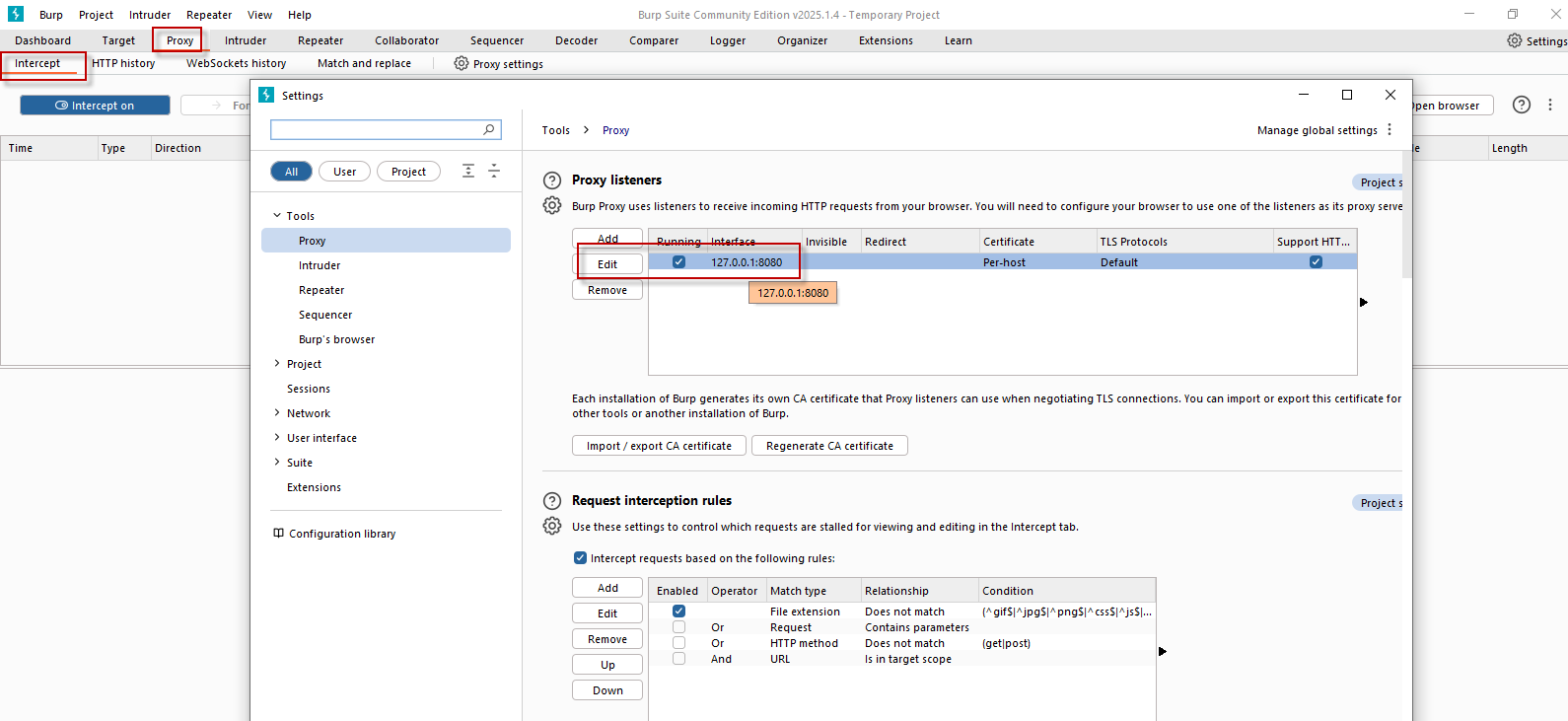Switch to the Target tab
The height and width of the screenshot is (721, 1568).
point(118,40)
